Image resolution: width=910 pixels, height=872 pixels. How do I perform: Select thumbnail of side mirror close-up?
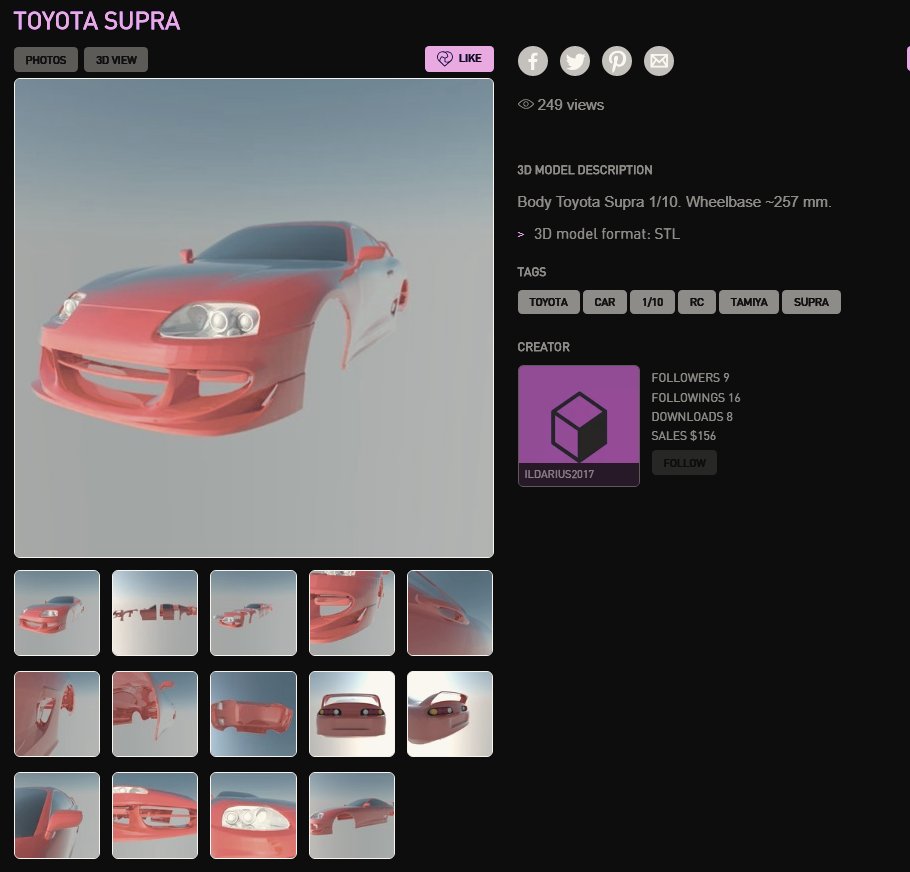57,815
